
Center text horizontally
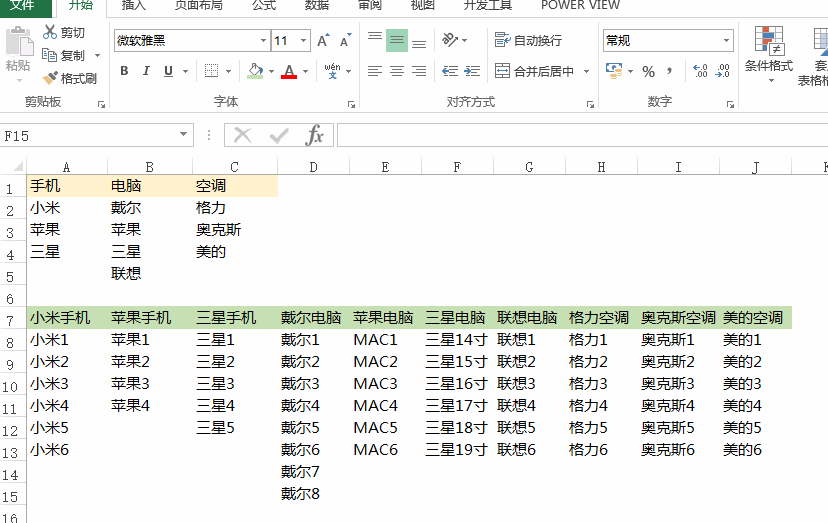coord(397,71)
